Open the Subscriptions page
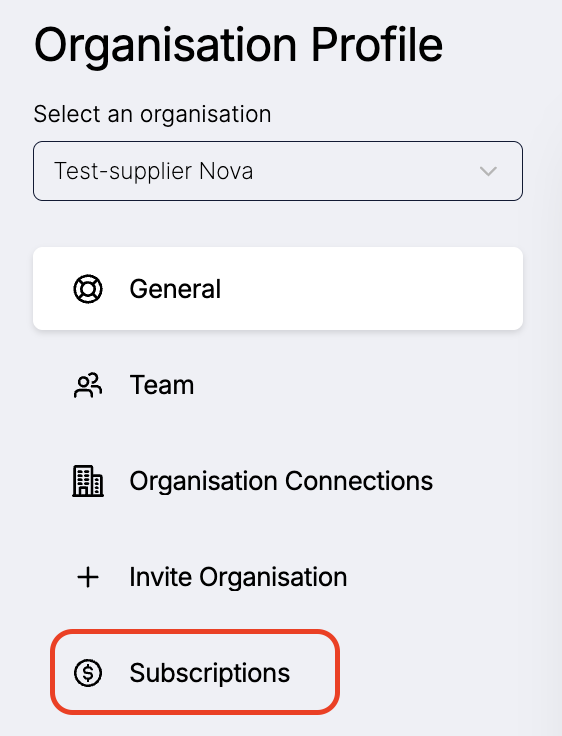Viewport: 562px width, 736px height. (x=195, y=672)
